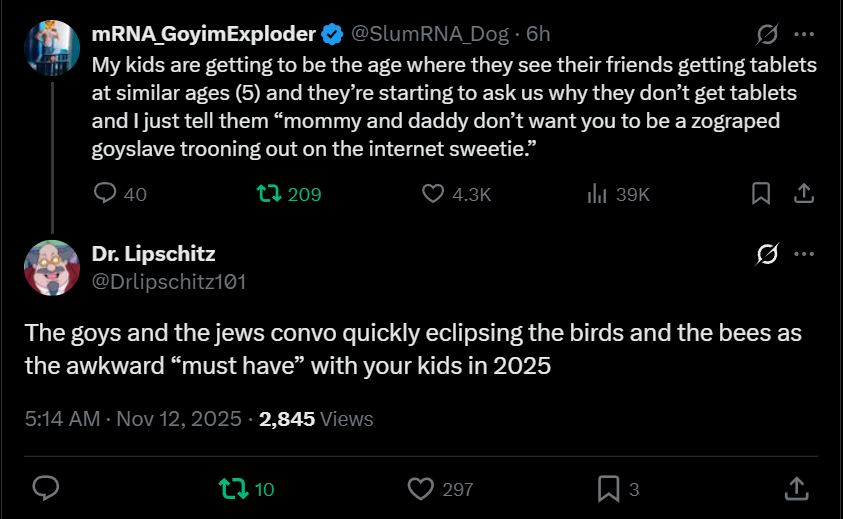Open repost options showing 10 reposts

tap(232, 488)
